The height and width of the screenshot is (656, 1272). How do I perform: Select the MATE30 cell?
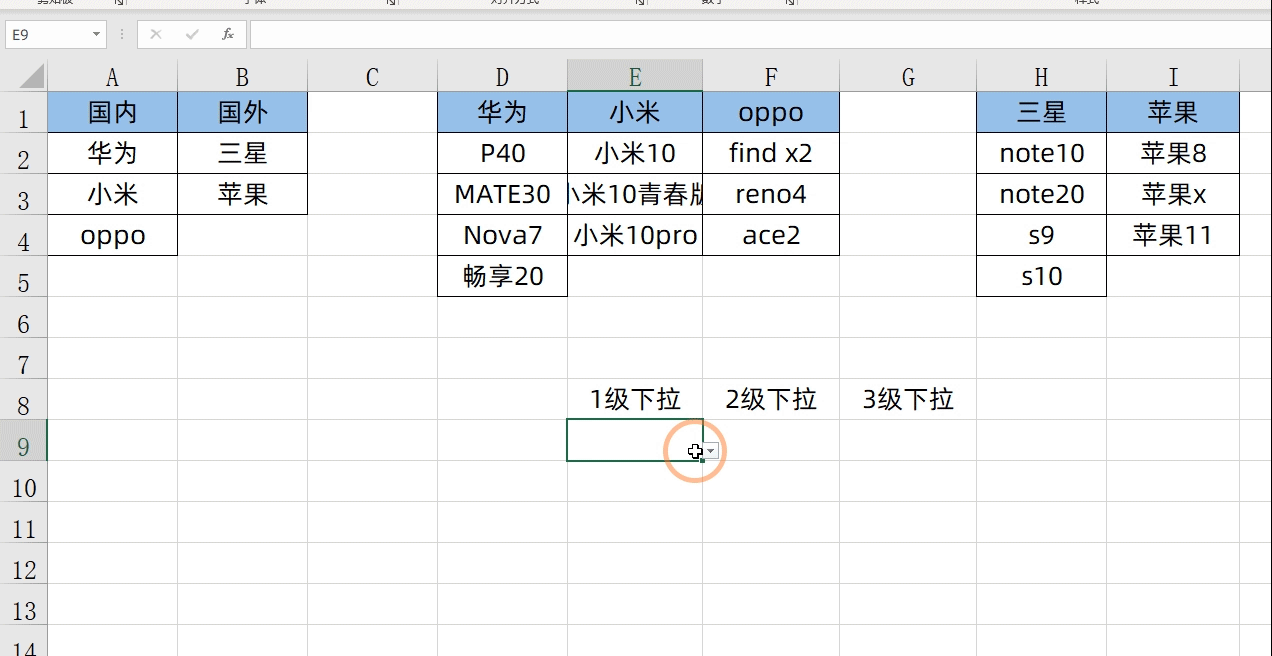point(502,194)
